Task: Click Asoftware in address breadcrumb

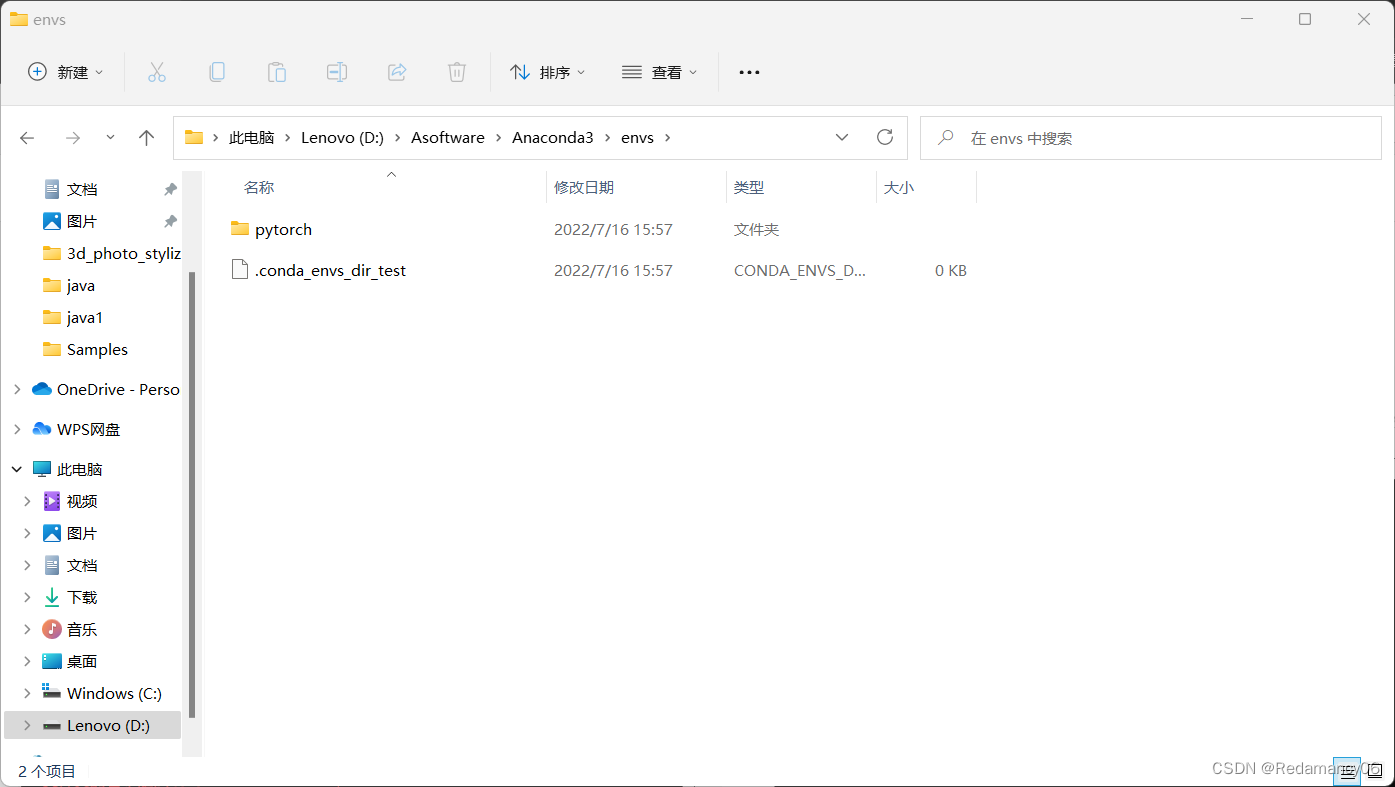Action: point(448,138)
